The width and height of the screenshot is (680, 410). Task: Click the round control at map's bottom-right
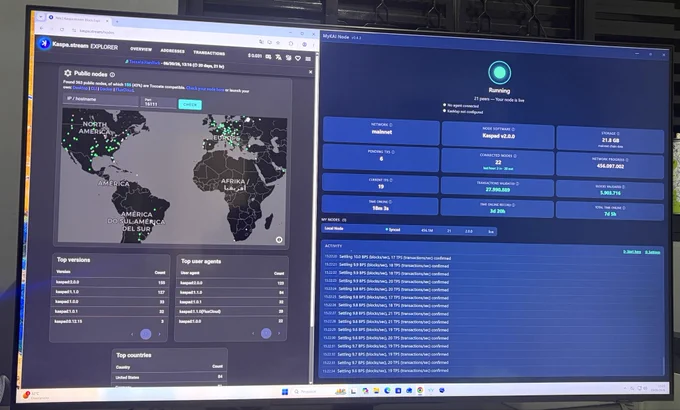pyautogui.click(x=279, y=239)
